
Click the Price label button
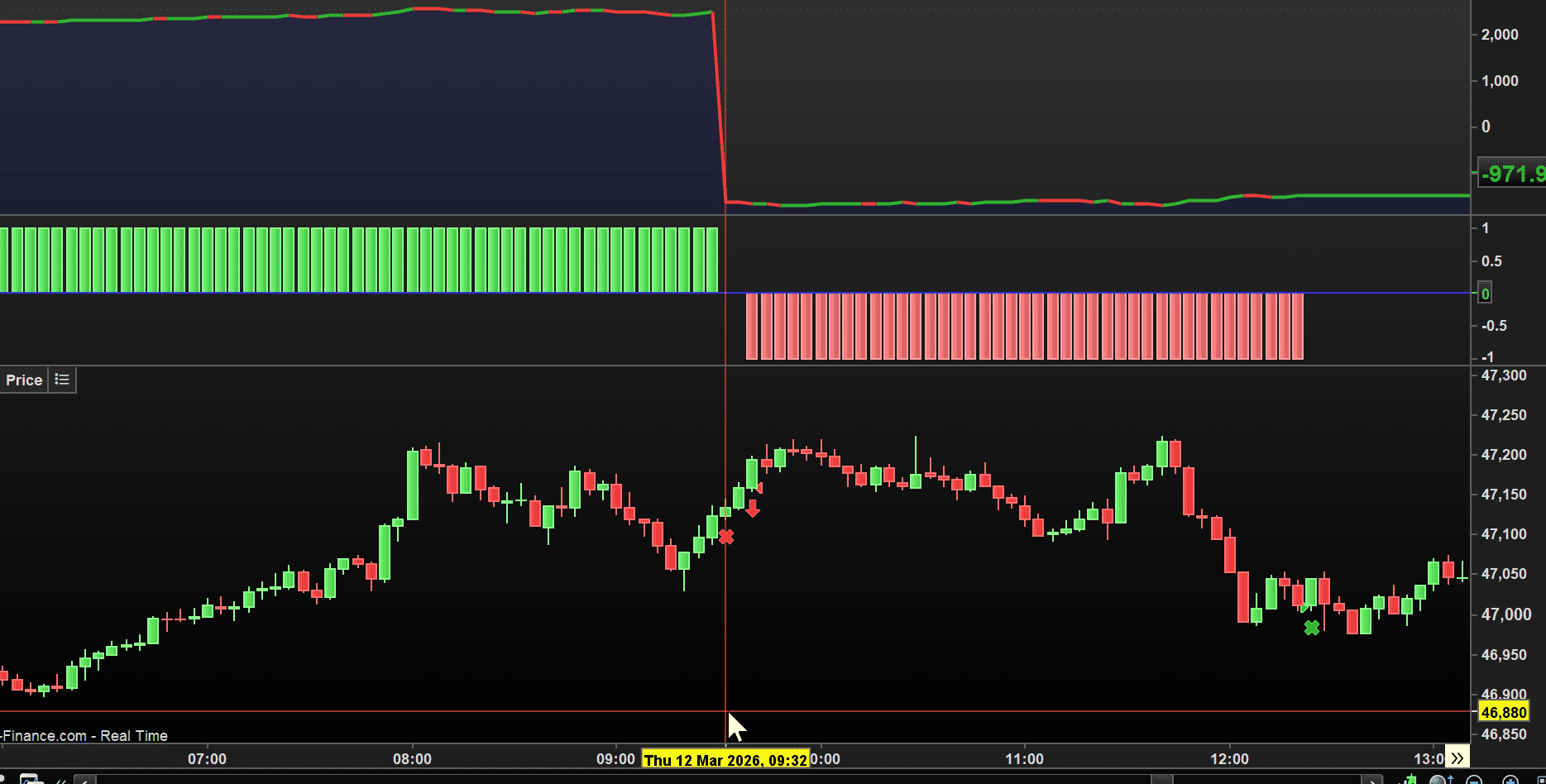click(24, 380)
